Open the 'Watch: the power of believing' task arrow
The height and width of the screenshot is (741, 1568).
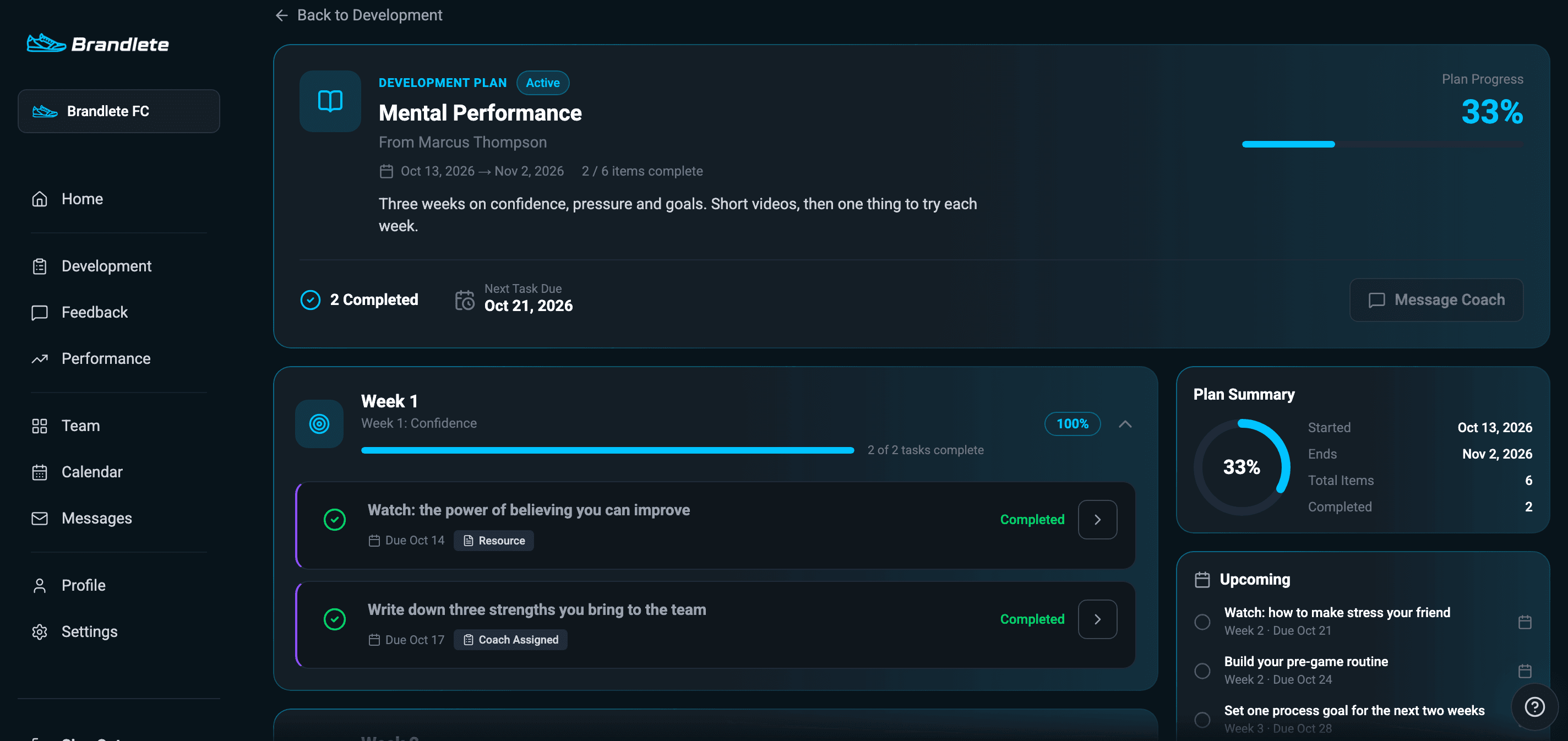(1097, 519)
